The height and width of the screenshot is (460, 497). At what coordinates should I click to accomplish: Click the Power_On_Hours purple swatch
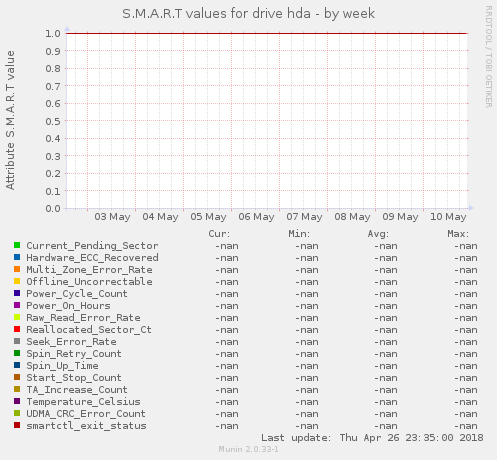tap(17, 305)
